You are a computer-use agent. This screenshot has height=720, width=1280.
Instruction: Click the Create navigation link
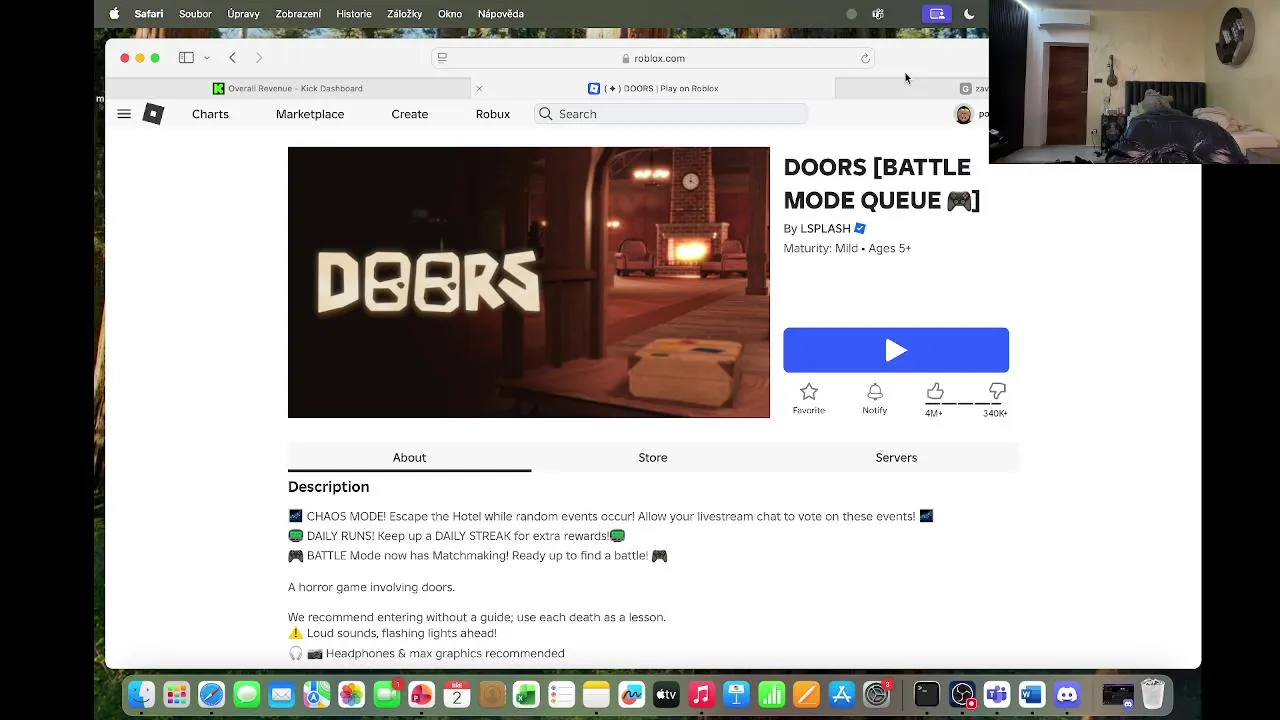pos(410,114)
